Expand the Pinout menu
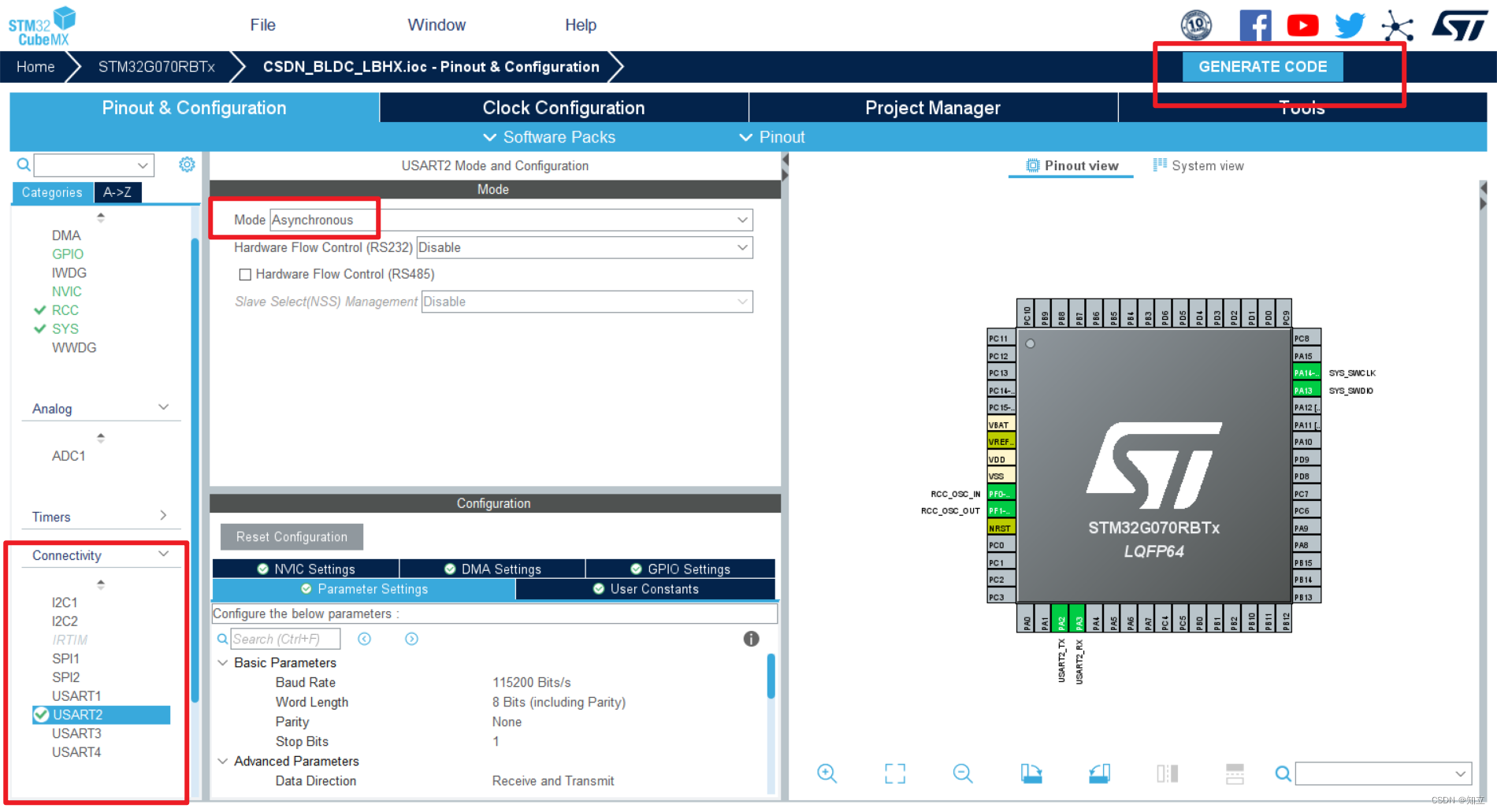 click(x=771, y=137)
